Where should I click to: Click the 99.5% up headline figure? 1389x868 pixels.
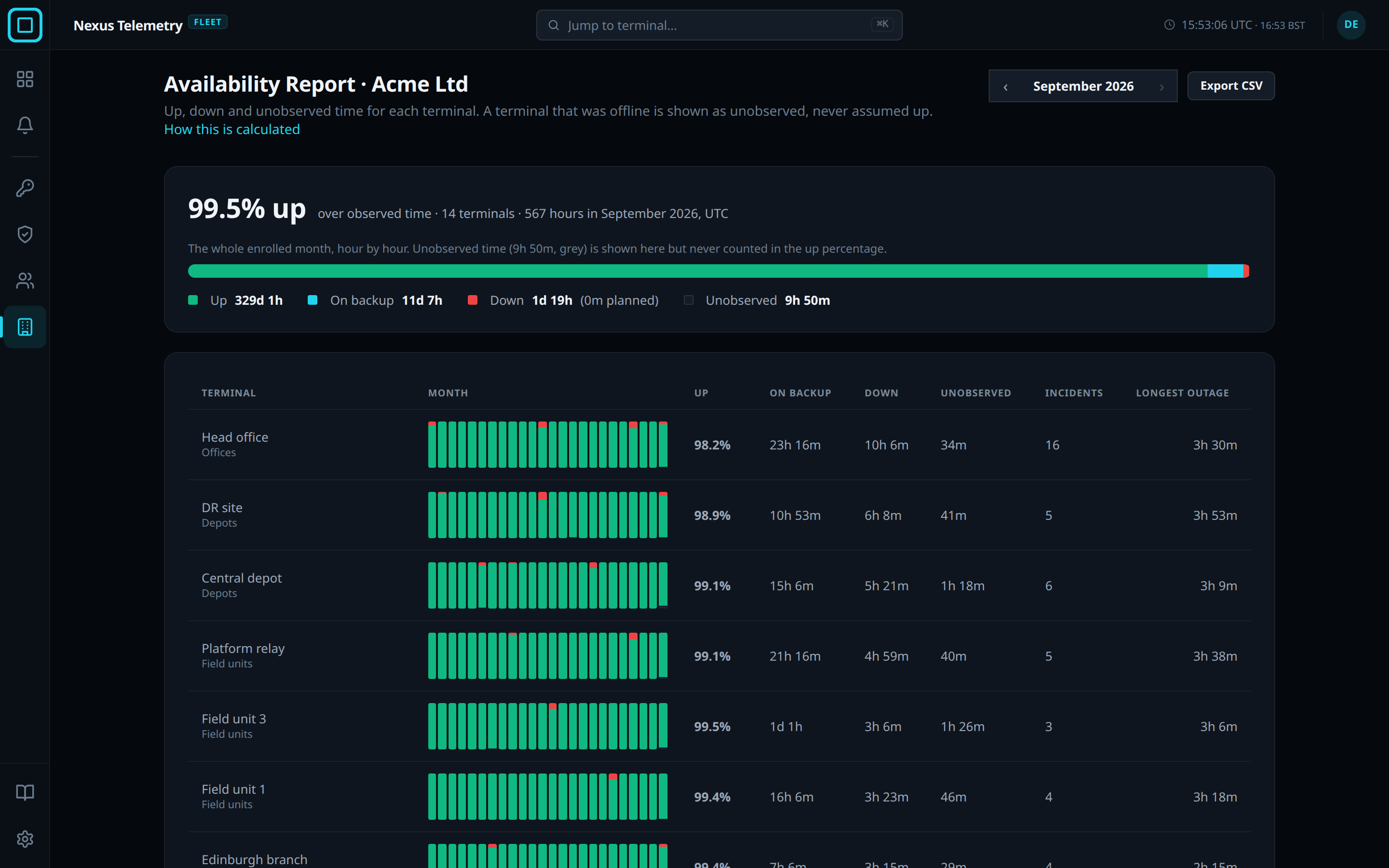pos(247,208)
